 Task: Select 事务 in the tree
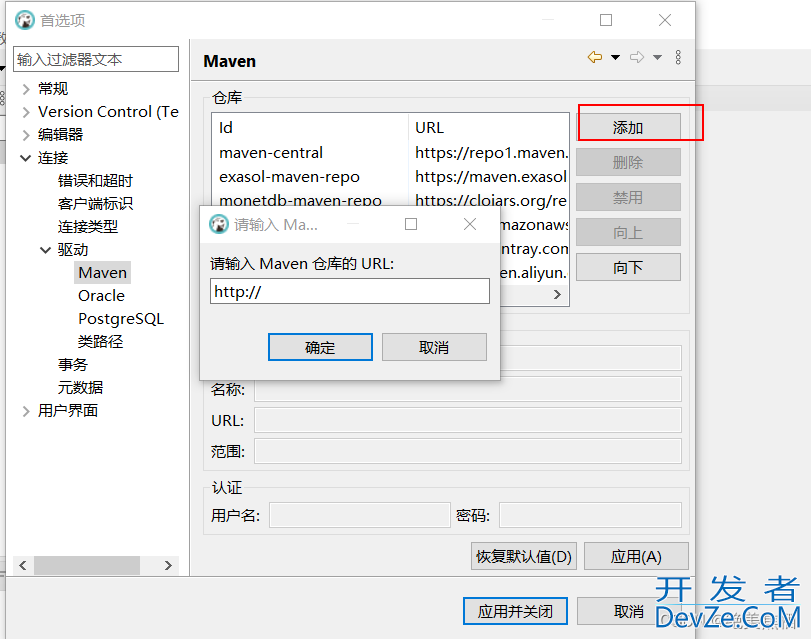tap(73, 365)
